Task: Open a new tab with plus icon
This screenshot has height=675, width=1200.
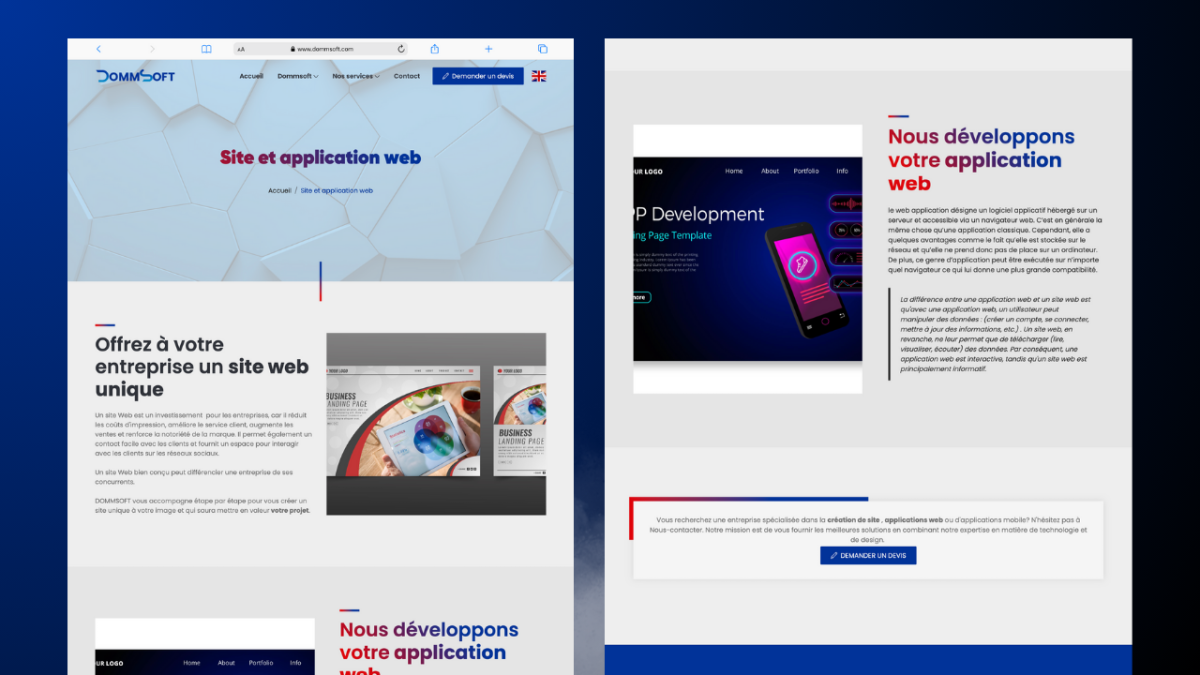Action: pos(488,49)
